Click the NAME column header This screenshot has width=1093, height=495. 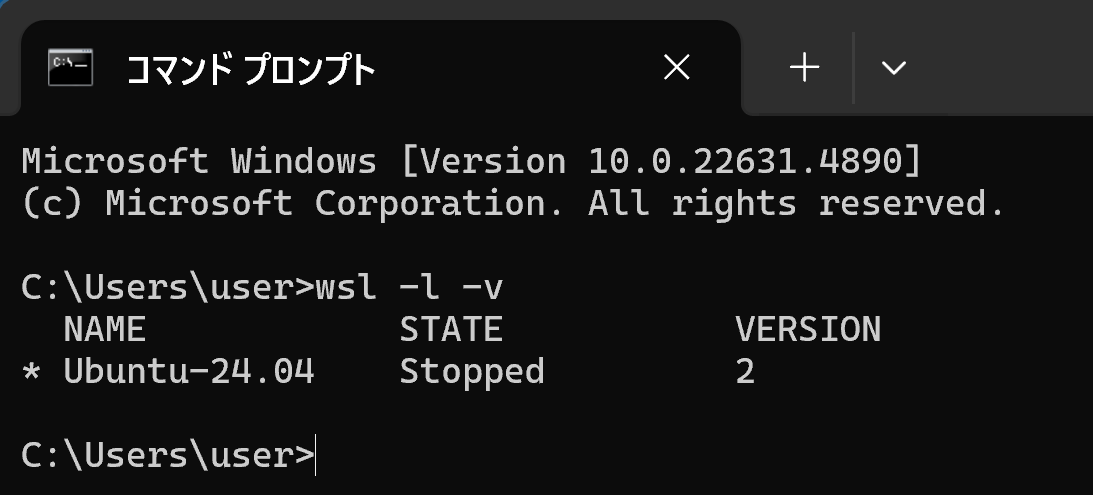pos(105,329)
